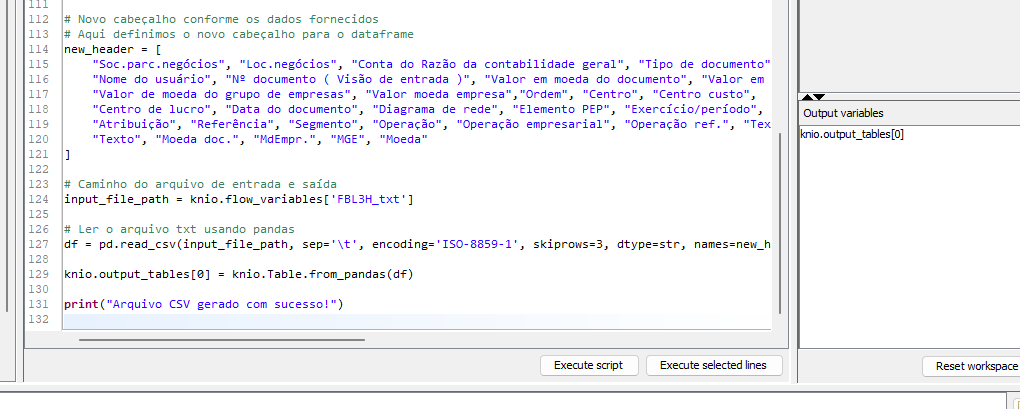Click the "Soc.parc.negócios" string in header list
Viewport: 1020px width, 409px height.
point(142,64)
